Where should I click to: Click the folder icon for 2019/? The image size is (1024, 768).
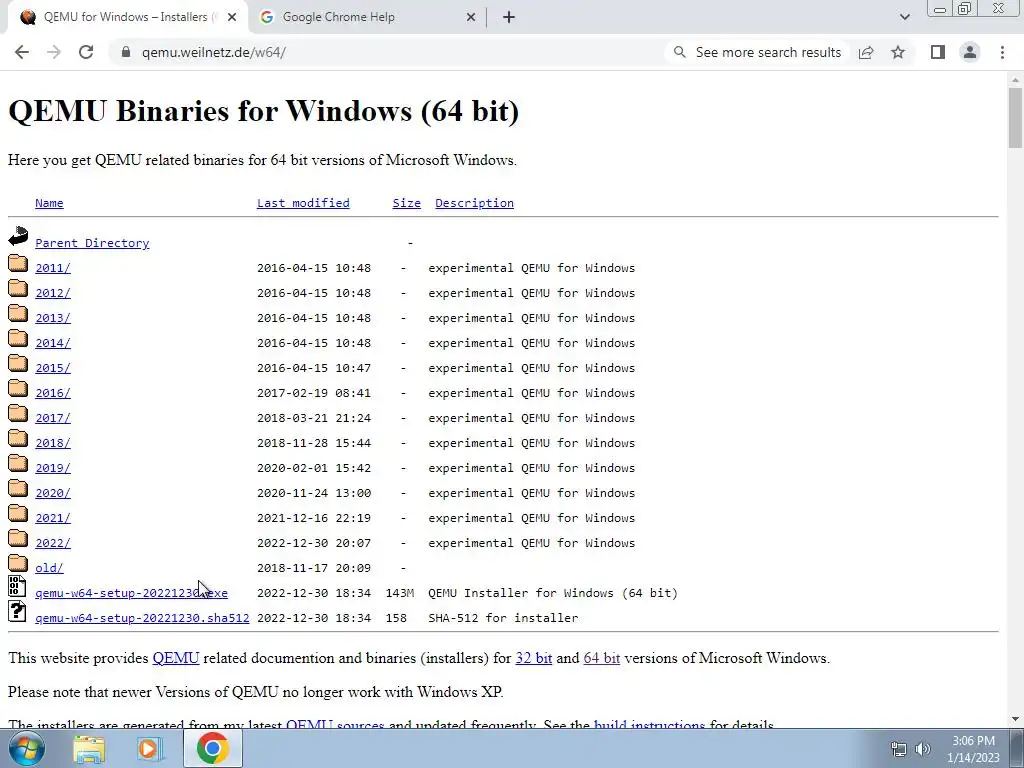18,463
